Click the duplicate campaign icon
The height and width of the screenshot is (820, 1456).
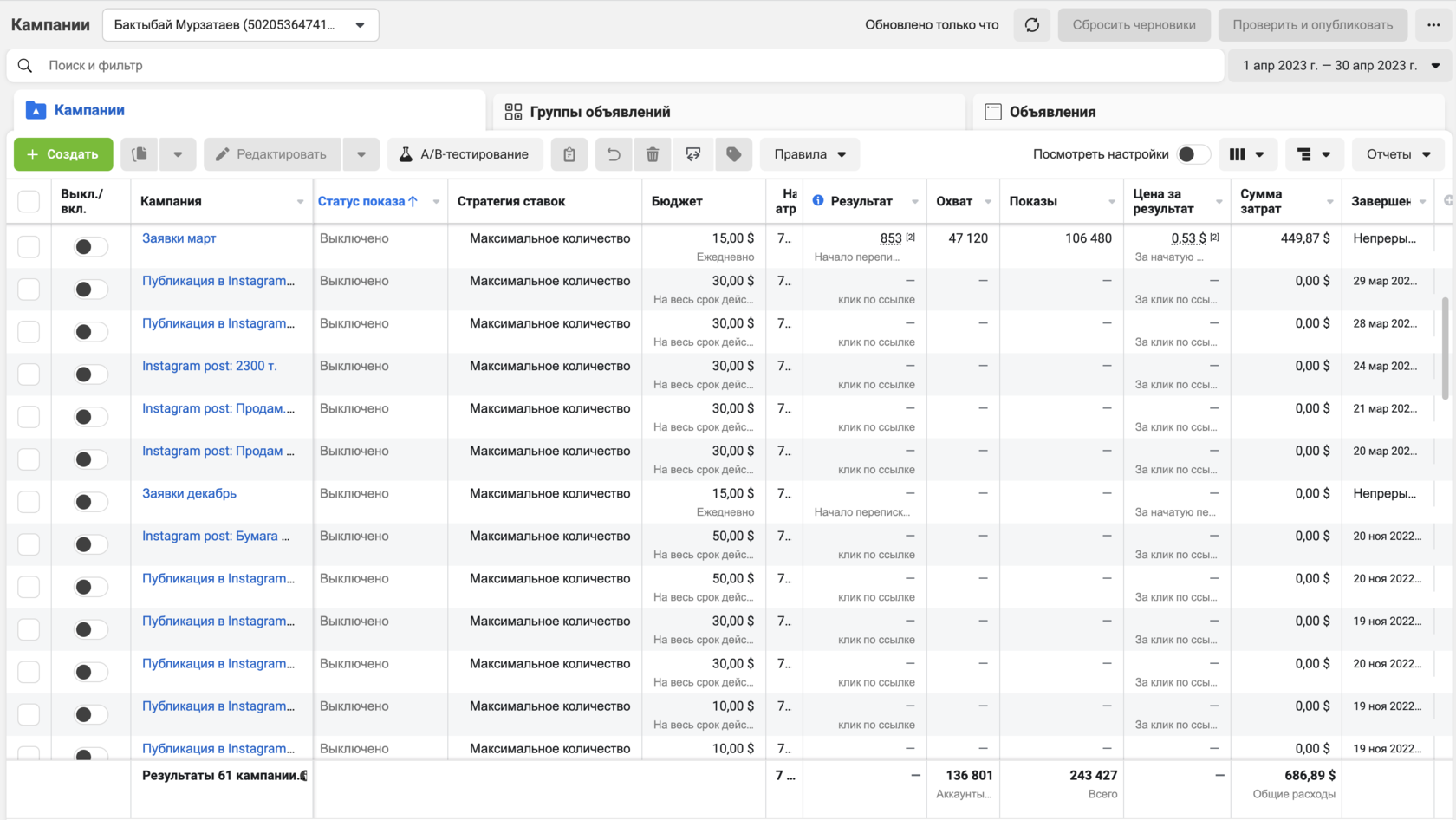pyautogui.click(x=140, y=154)
